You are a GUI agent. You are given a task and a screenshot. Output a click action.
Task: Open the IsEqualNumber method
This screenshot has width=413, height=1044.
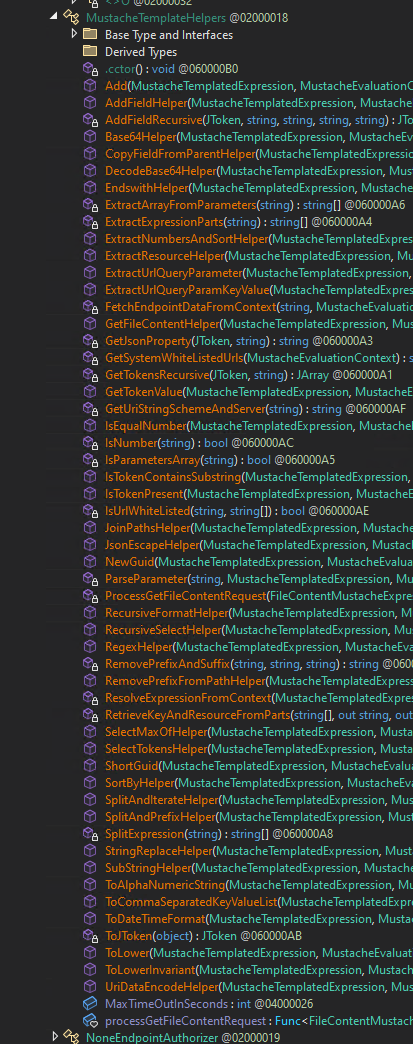145,425
